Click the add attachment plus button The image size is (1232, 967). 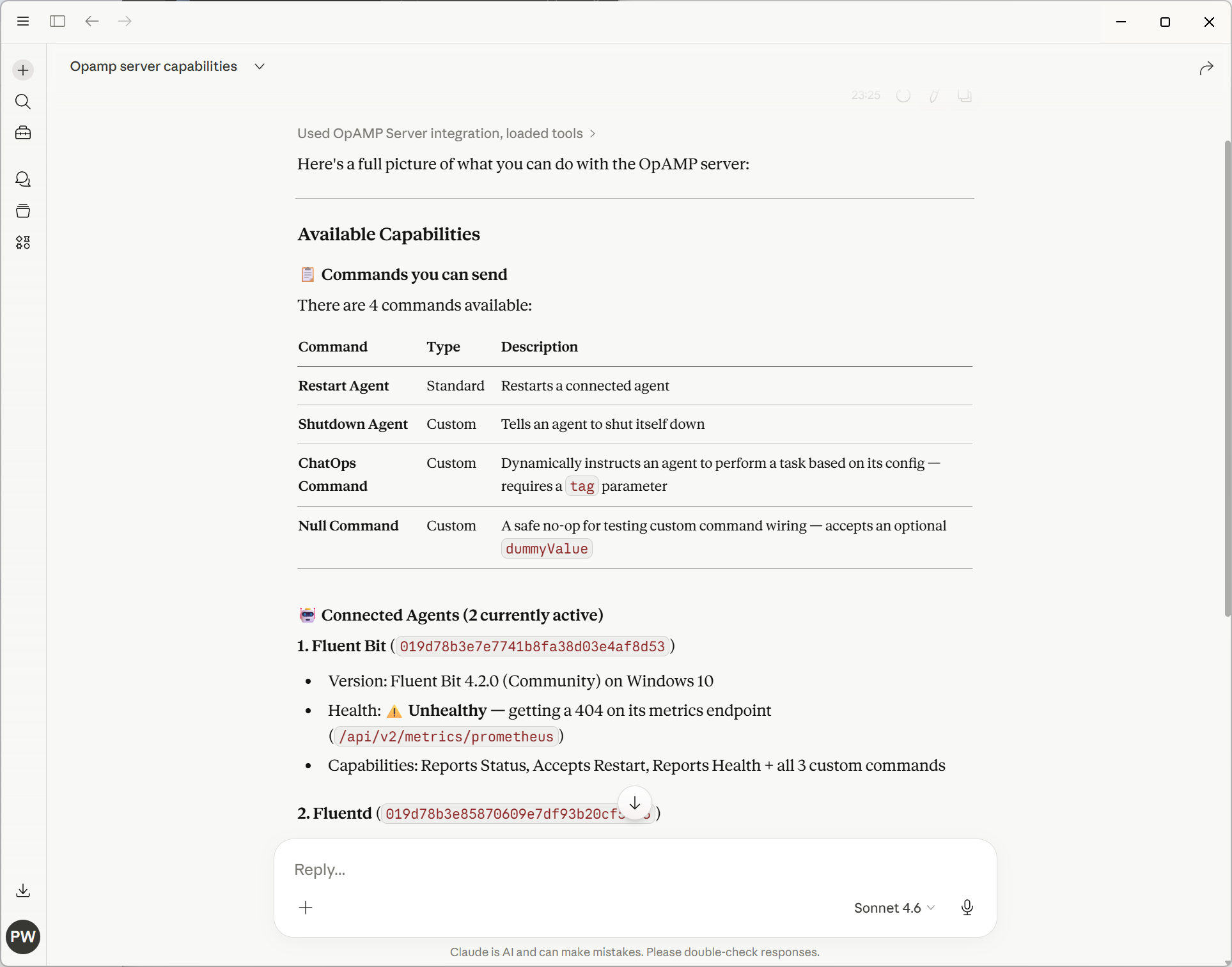306,908
